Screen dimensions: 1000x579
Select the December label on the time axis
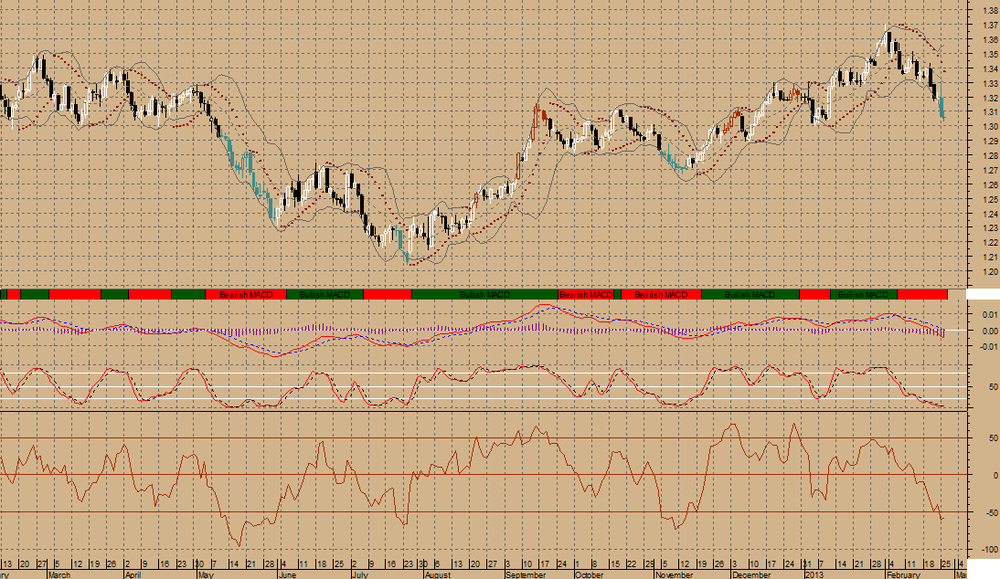[751, 575]
